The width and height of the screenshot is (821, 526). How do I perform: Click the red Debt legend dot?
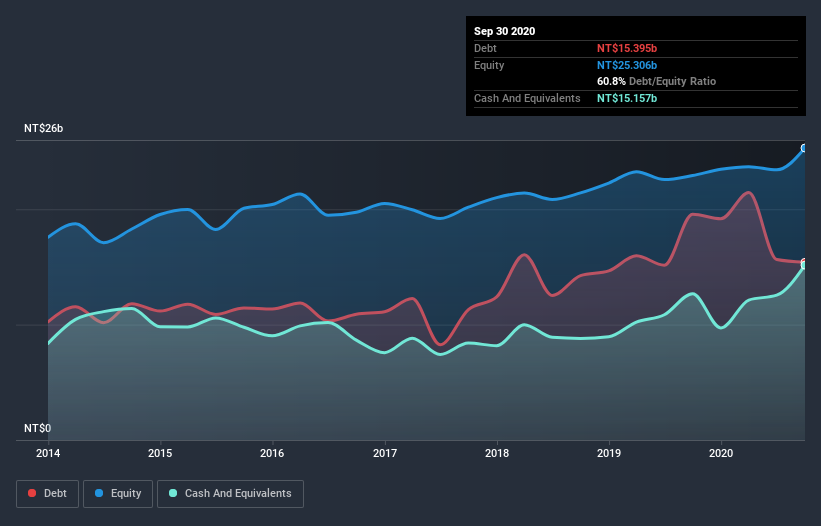[32, 493]
